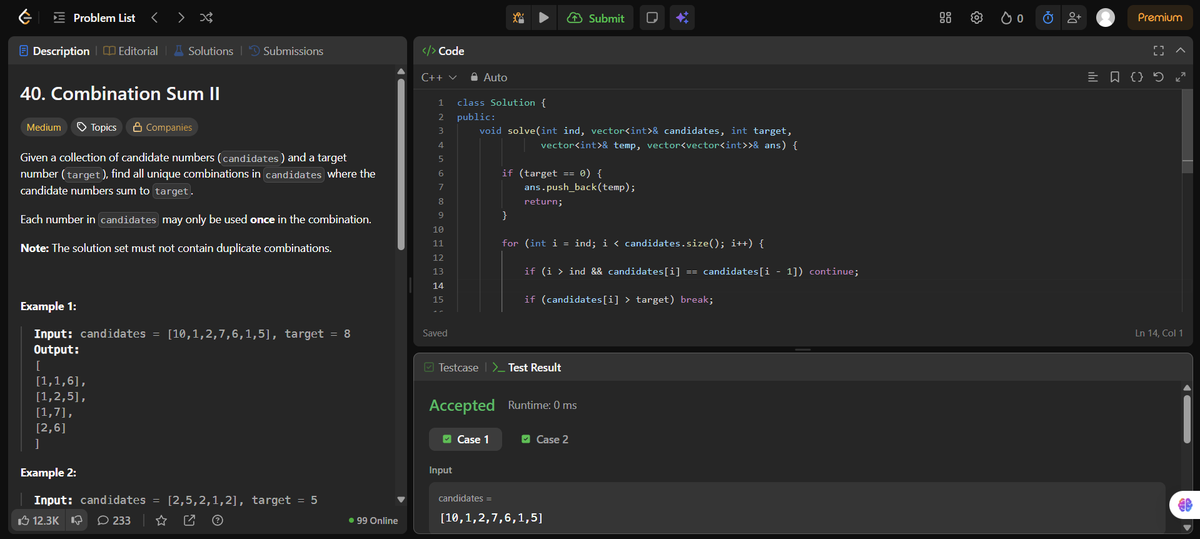The image size is (1200, 539).
Task: Open the C++ language dropdown
Action: pos(439,77)
